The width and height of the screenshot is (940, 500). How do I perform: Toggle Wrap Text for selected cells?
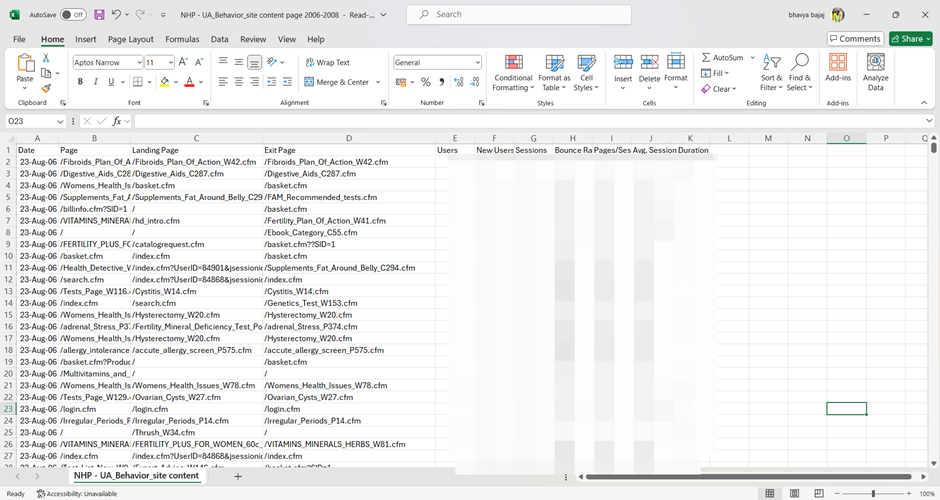coord(327,62)
